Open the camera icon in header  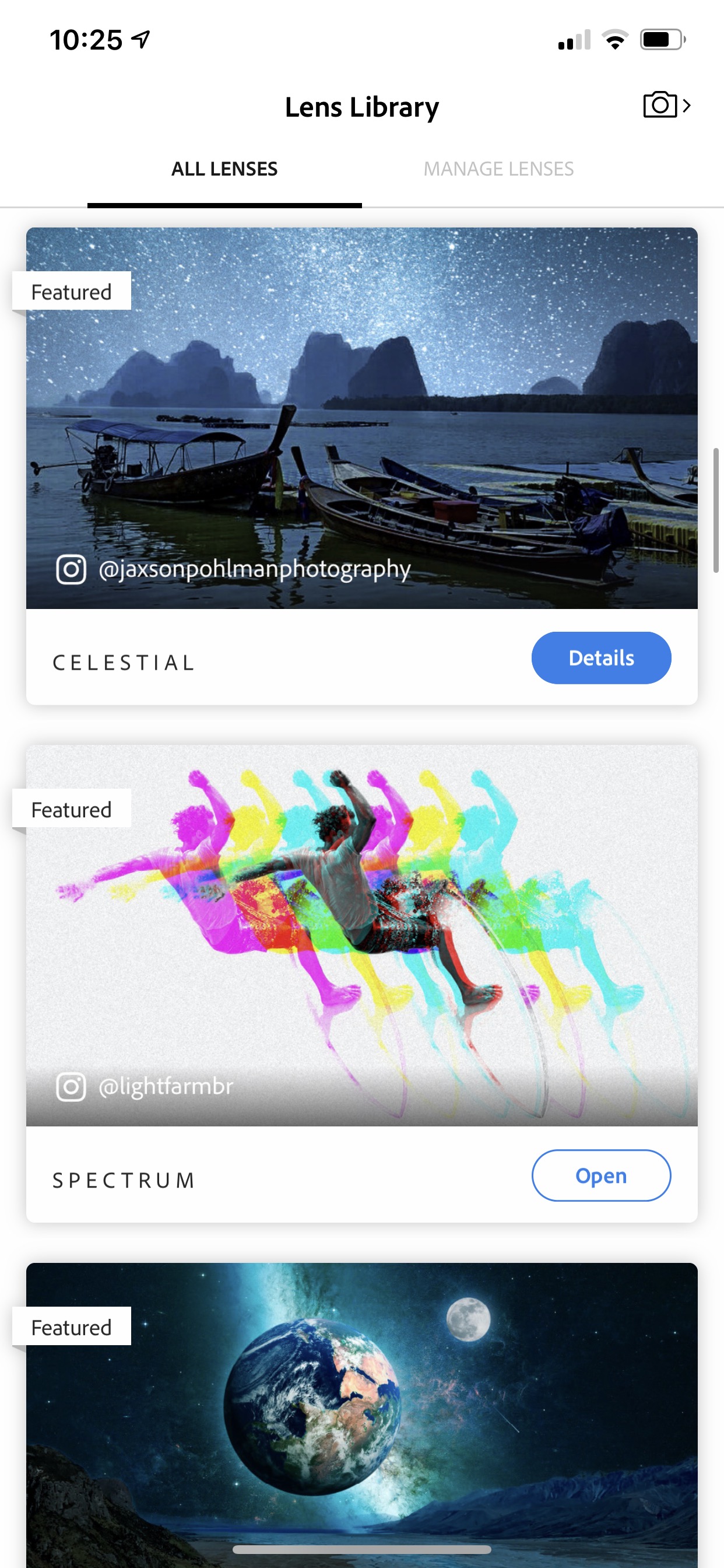tap(660, 104)
